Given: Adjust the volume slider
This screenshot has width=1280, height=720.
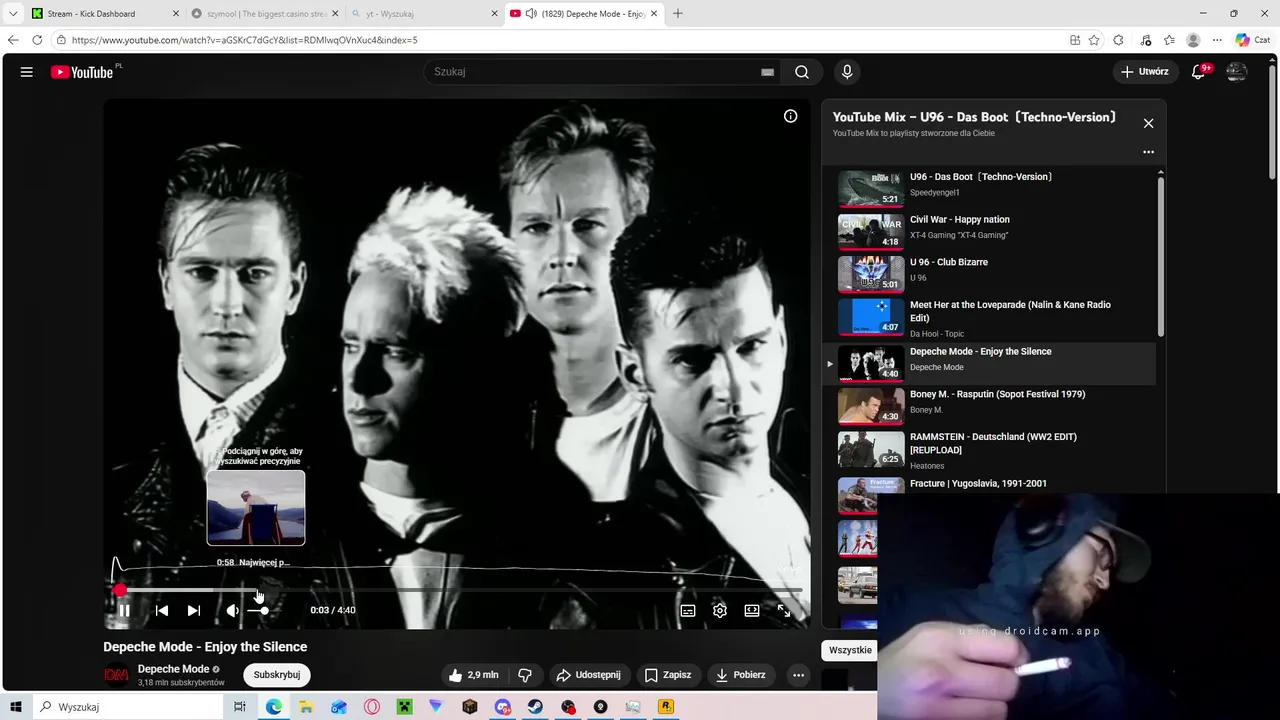Looking at the screenshot, I should pyautogui.click(x=258, y=610).
